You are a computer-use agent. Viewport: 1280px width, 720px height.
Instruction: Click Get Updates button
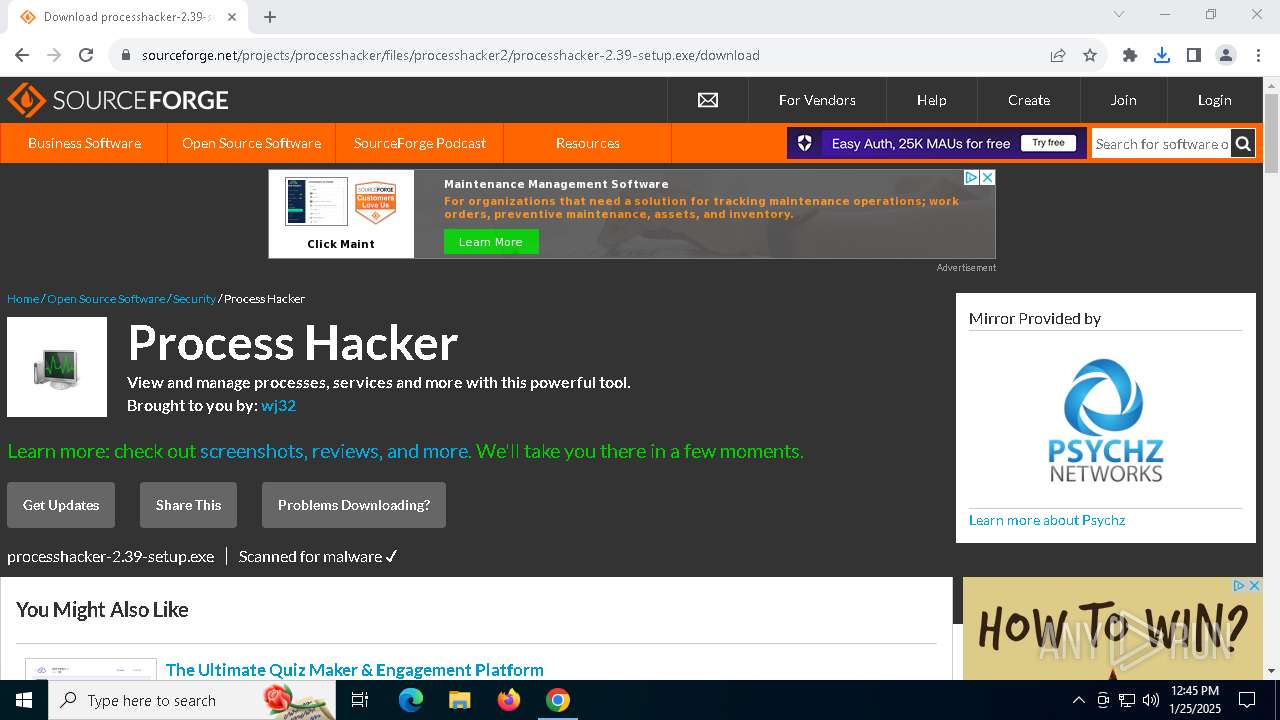point(61,505)
